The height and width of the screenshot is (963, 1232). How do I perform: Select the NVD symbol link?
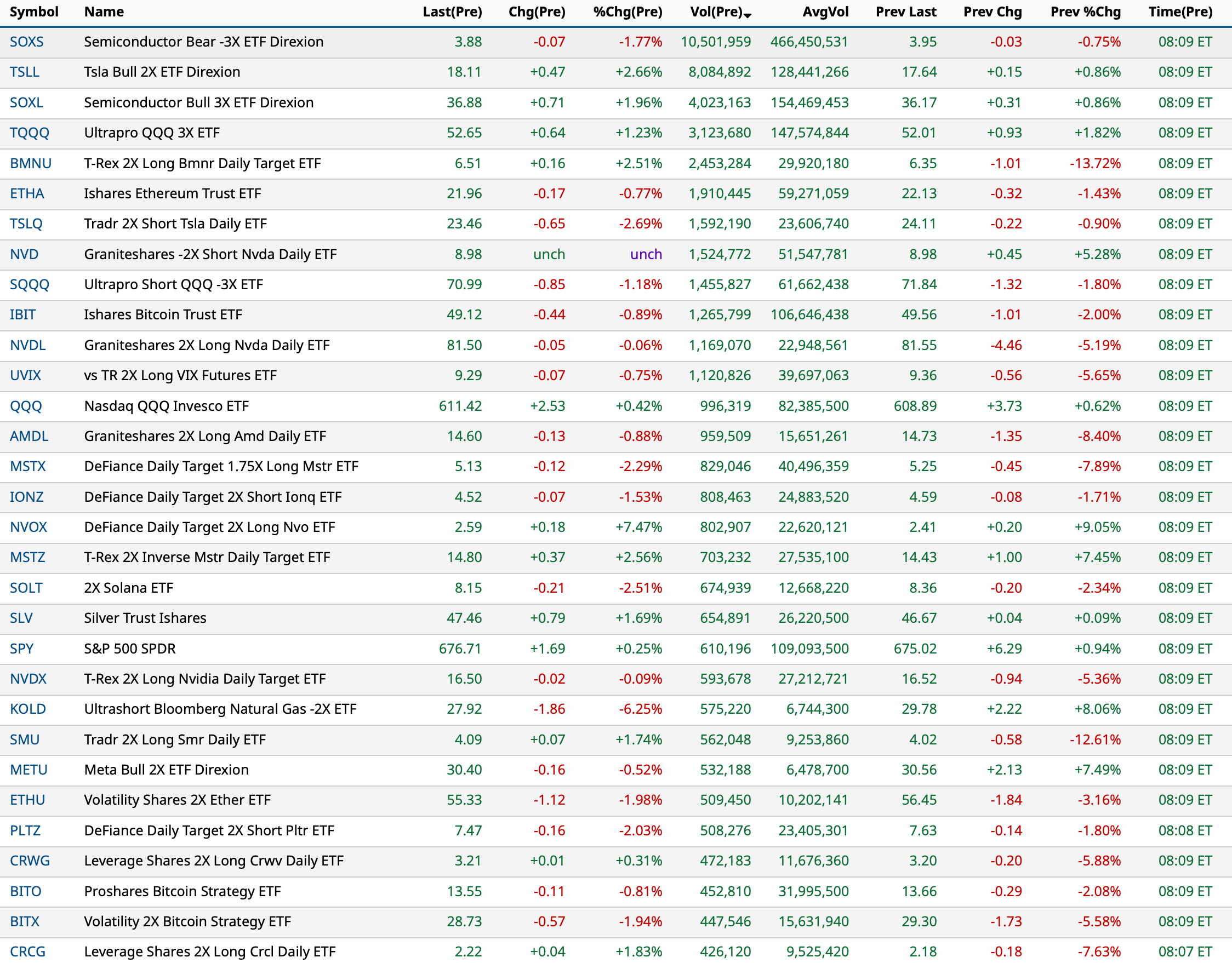(24, 254)
